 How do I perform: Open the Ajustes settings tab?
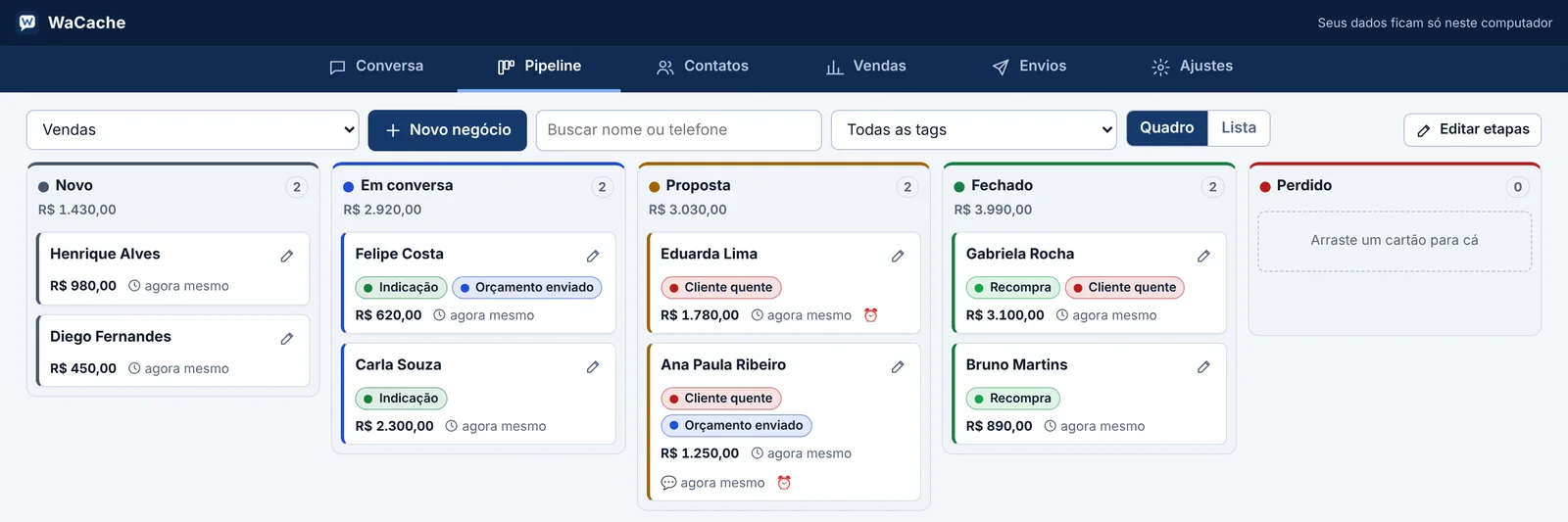pos(1193,67)
